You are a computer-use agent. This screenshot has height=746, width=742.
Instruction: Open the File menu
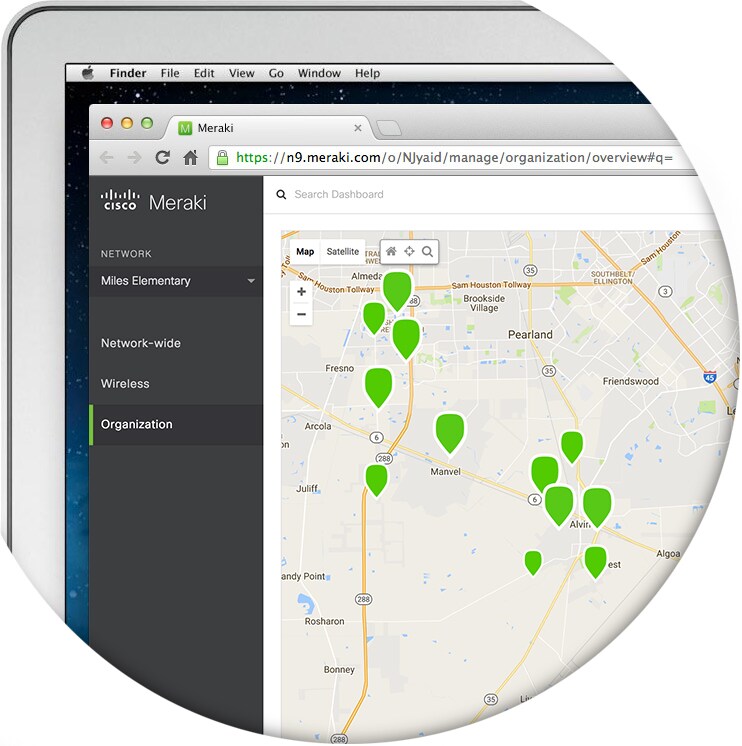pyautogui.click(x=170, y=73)
